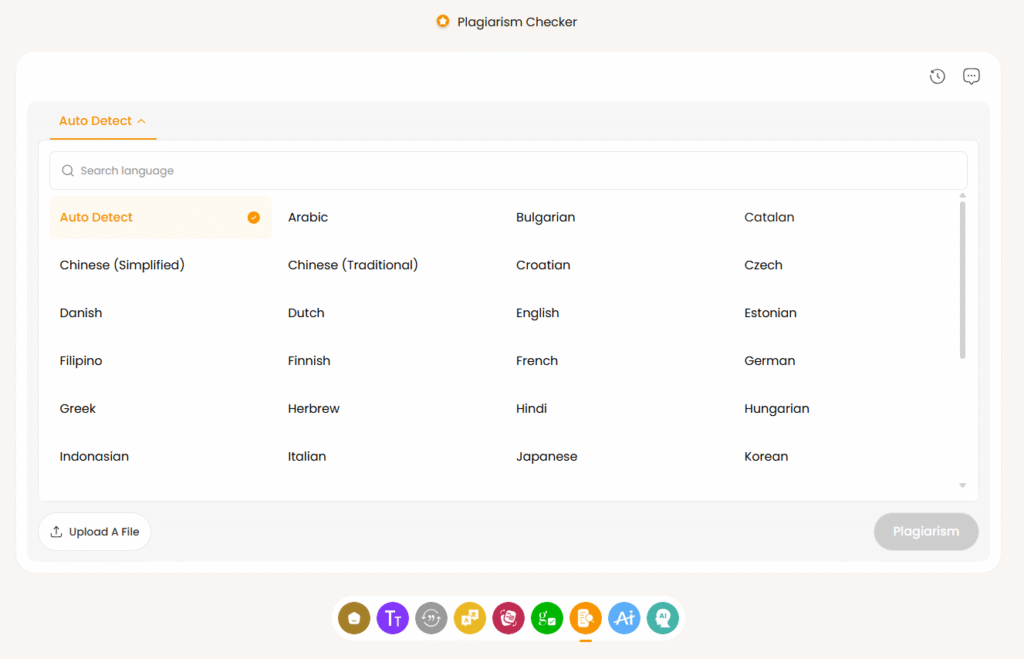Viewport: 1024px width, 659px height.
Task: Select Japanese in the language panel
Action: 546,456
